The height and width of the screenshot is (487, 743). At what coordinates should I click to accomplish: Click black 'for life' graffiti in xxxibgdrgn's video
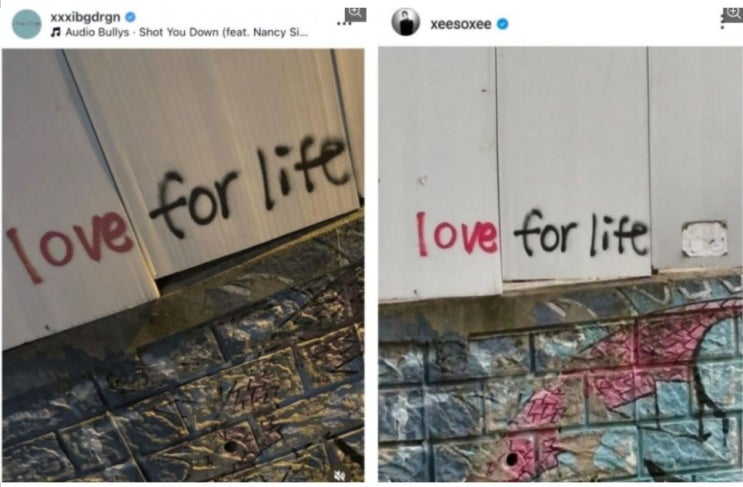click(249, 187)
